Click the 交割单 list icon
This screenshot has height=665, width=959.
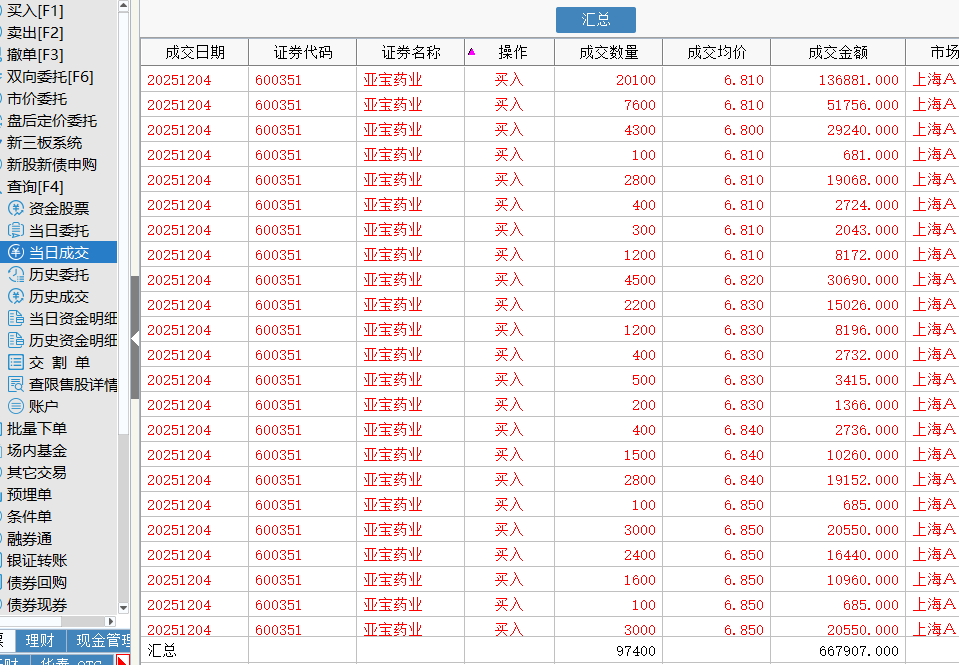point(15,362)
